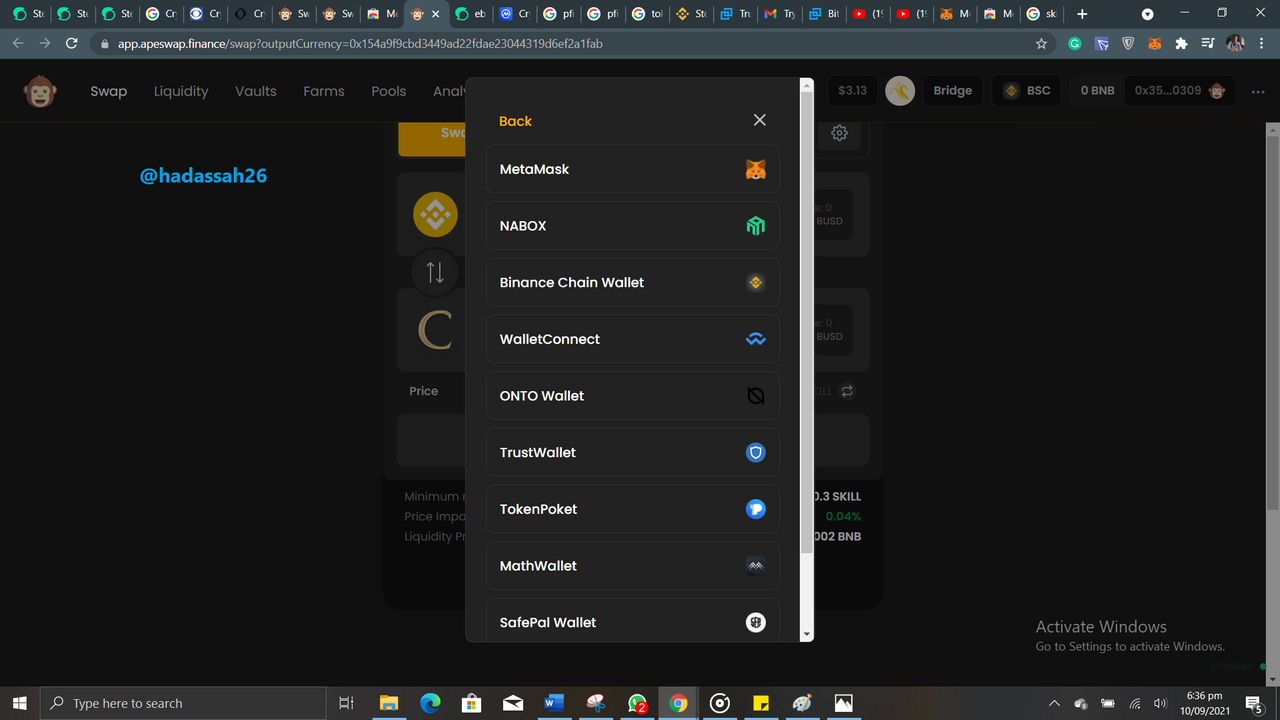
Task: Bookmark this page with the star icon
Action: (1042, 44)
